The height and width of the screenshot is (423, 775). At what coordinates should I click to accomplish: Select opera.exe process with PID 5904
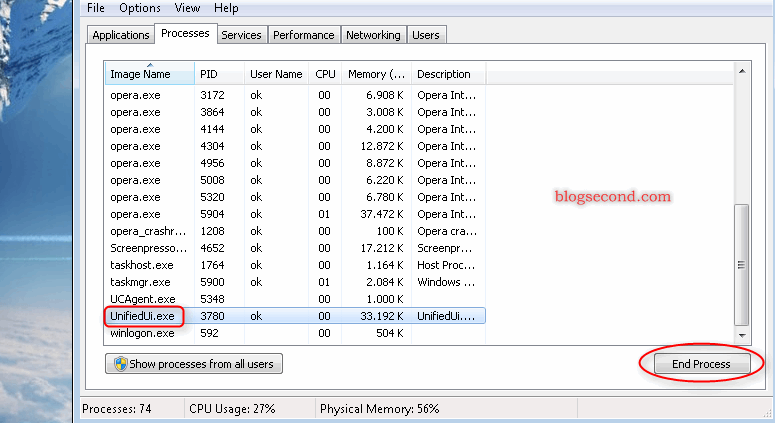295,214
